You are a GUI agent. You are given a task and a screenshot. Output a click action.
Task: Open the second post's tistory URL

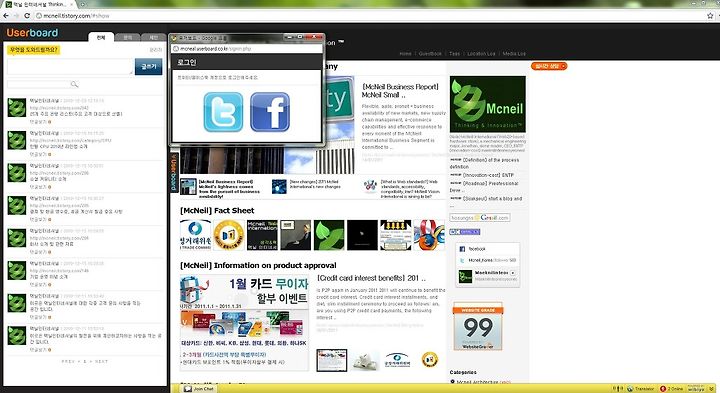70,140
